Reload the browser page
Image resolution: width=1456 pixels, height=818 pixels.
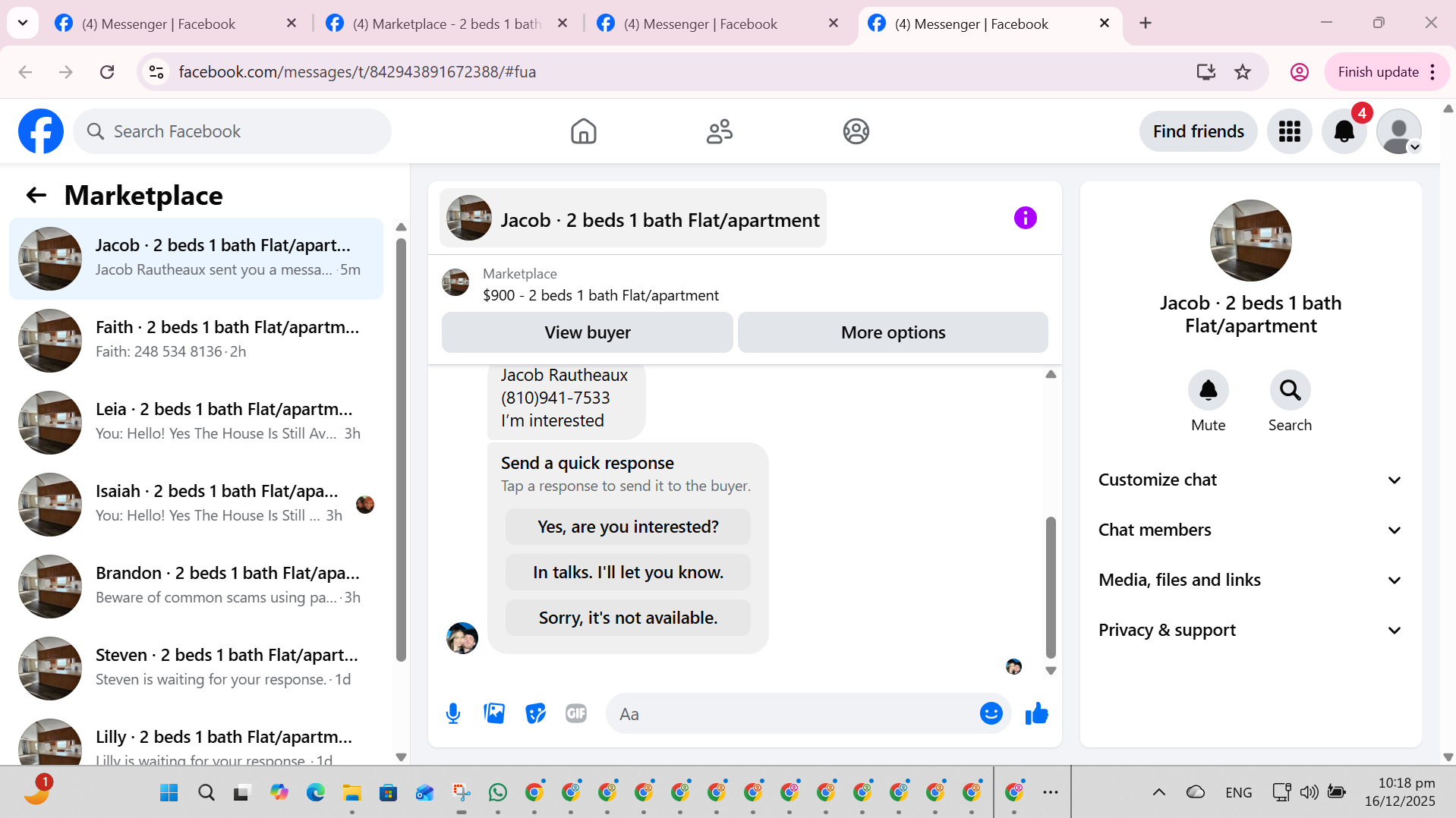[x=107, y=72]
